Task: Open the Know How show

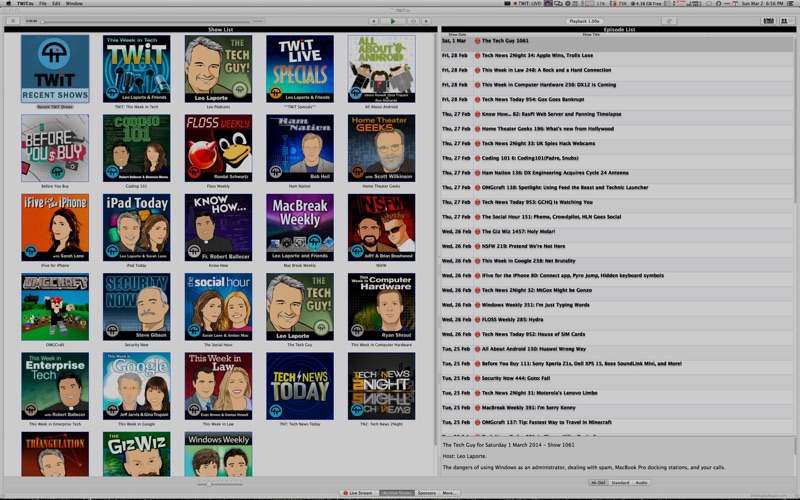Action: (218, 228)
